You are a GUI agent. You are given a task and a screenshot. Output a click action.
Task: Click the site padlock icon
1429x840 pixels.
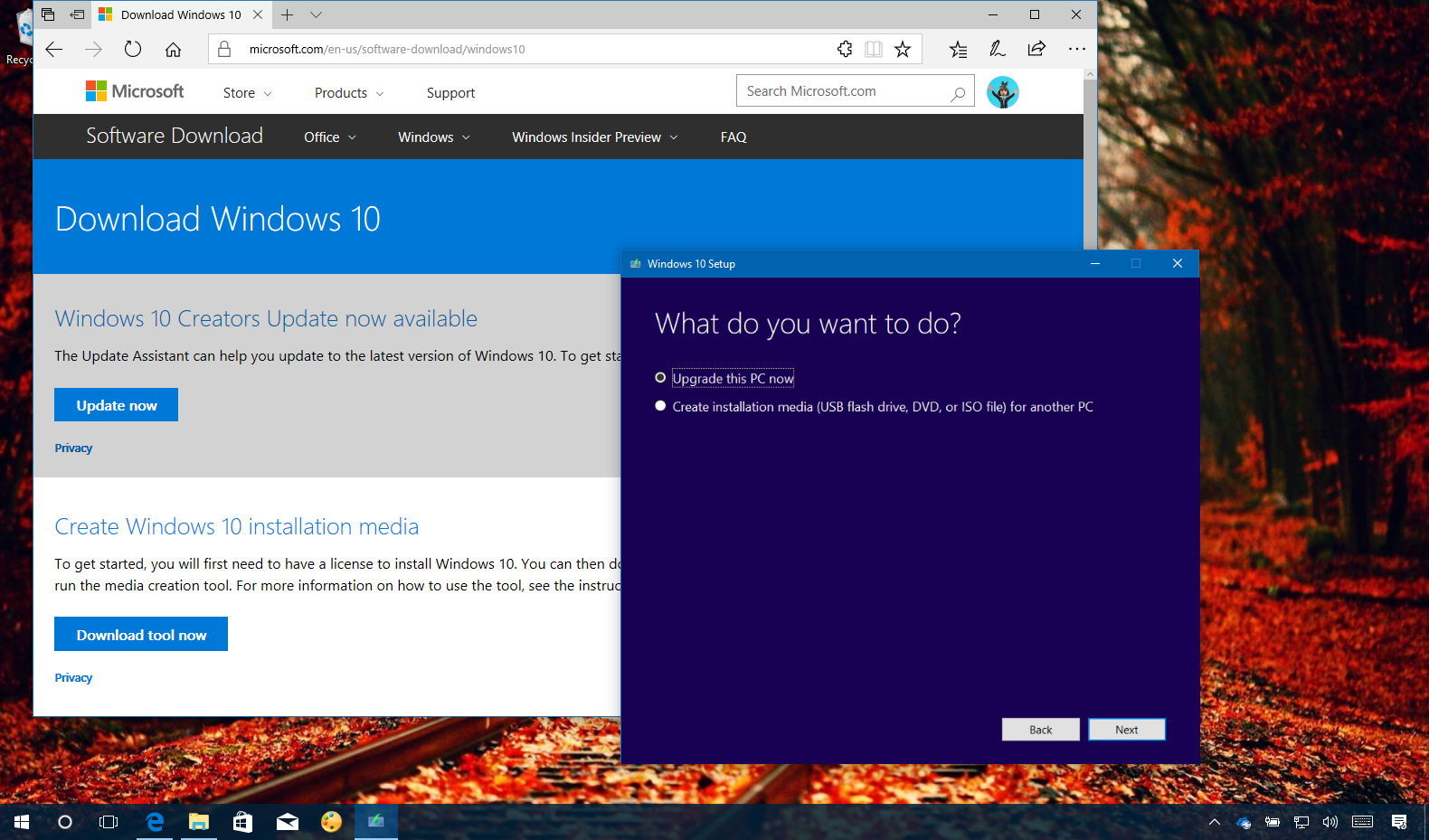coord(224,50)
